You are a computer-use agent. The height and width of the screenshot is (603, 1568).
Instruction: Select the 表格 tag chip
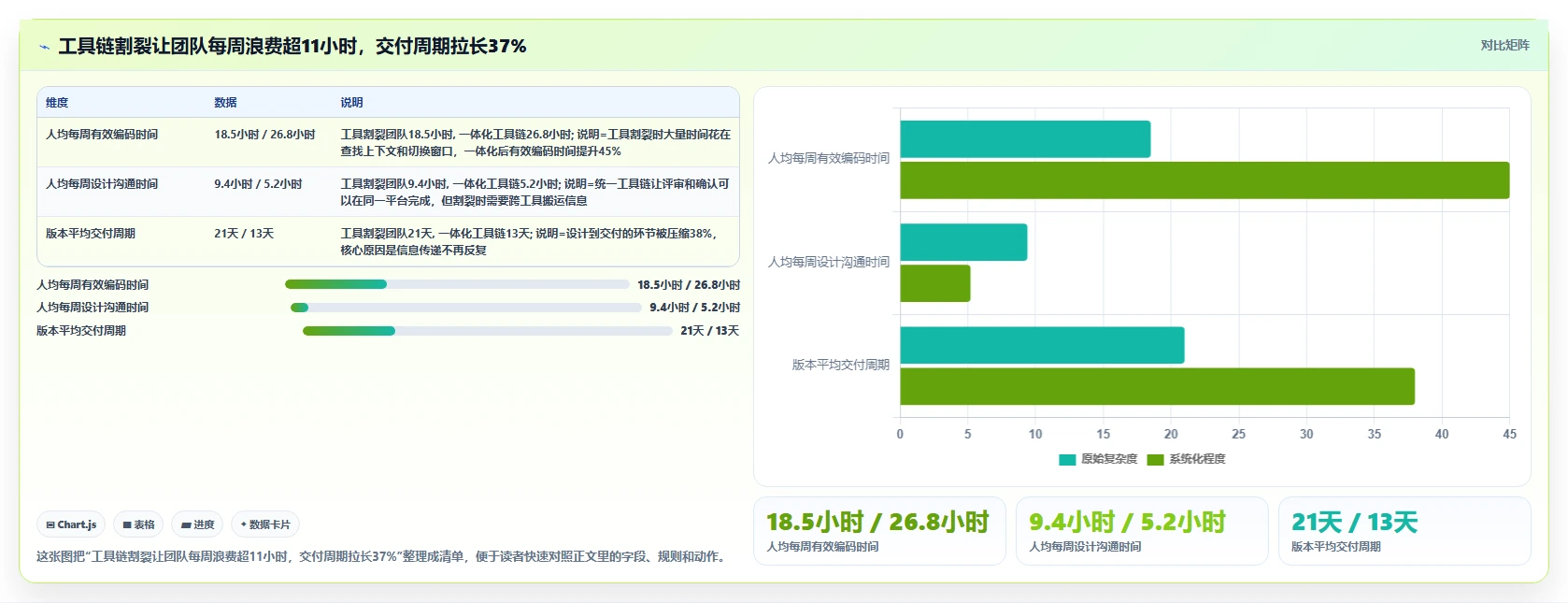tap(139, 524)
